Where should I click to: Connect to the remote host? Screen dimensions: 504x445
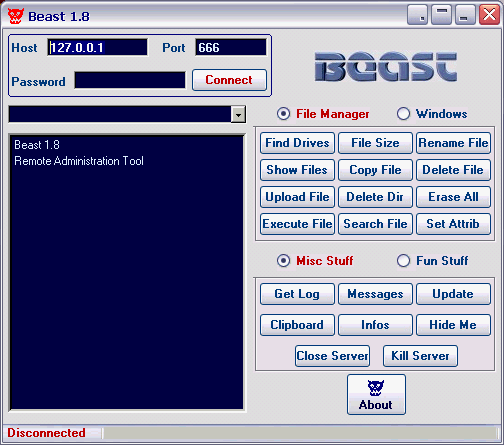(229, 80)
